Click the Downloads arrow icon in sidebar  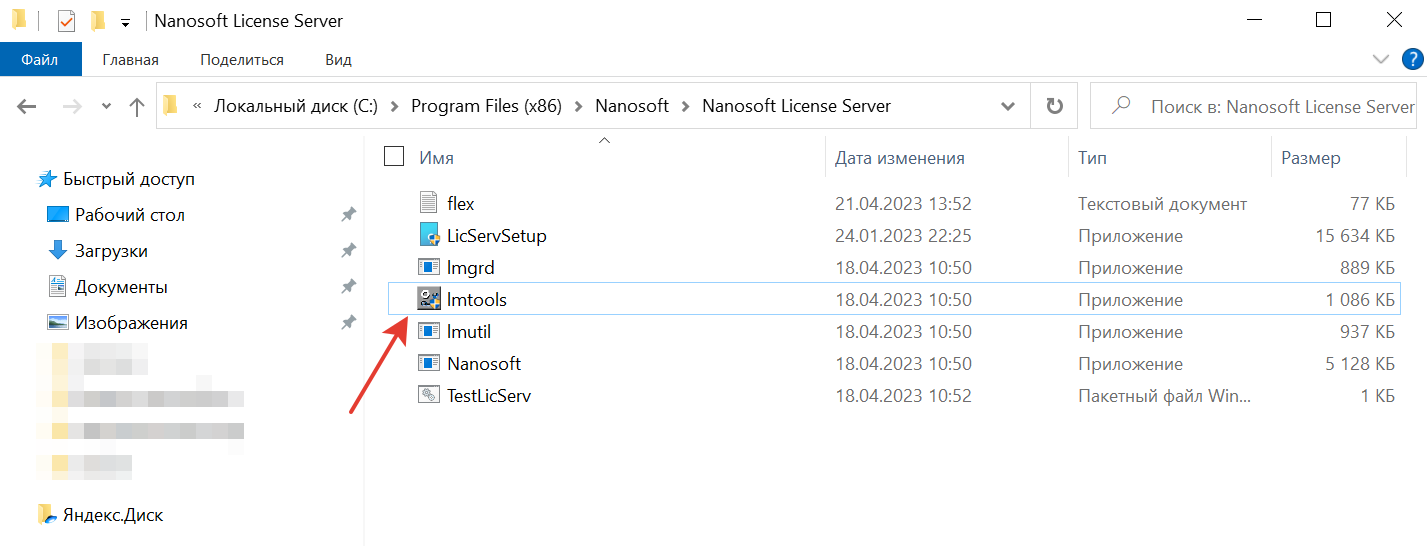click(x=58, y=250)
